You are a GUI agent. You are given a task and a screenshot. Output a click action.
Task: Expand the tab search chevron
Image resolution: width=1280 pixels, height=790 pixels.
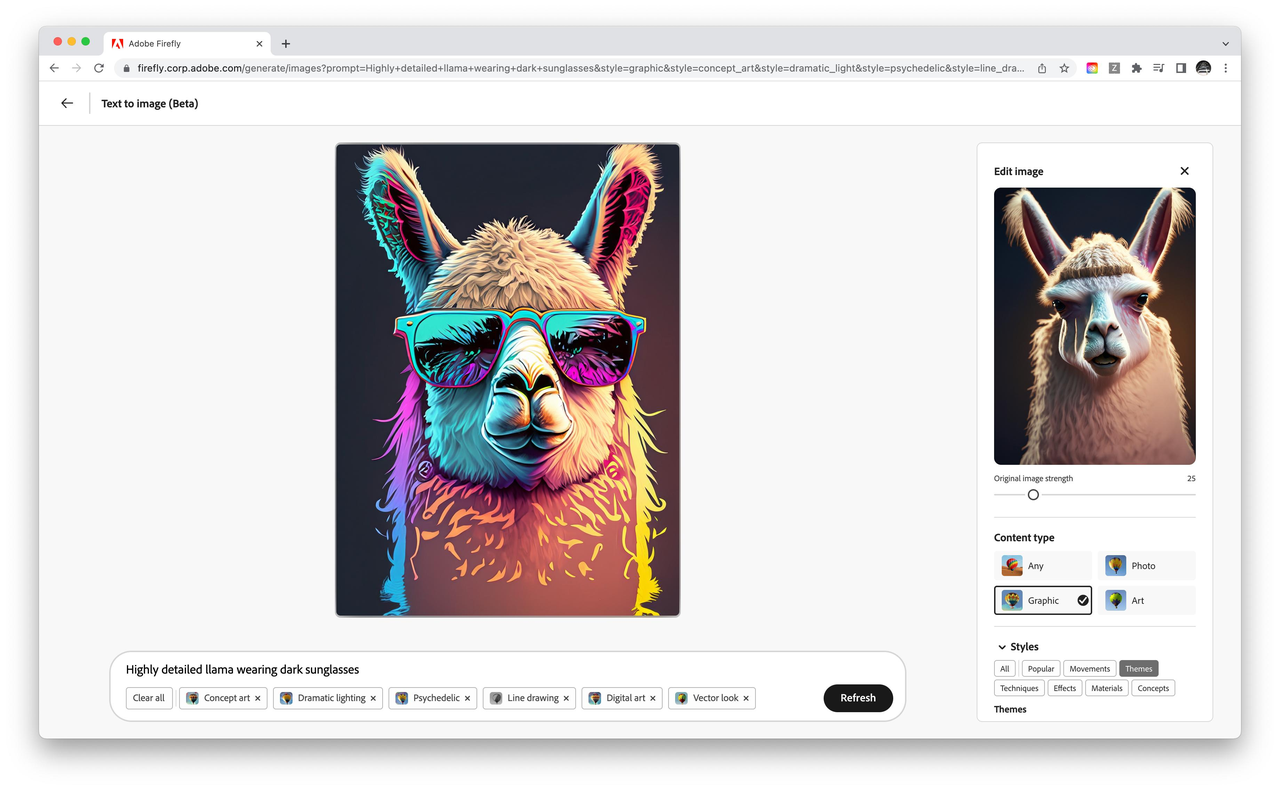tap(1225, 42)
